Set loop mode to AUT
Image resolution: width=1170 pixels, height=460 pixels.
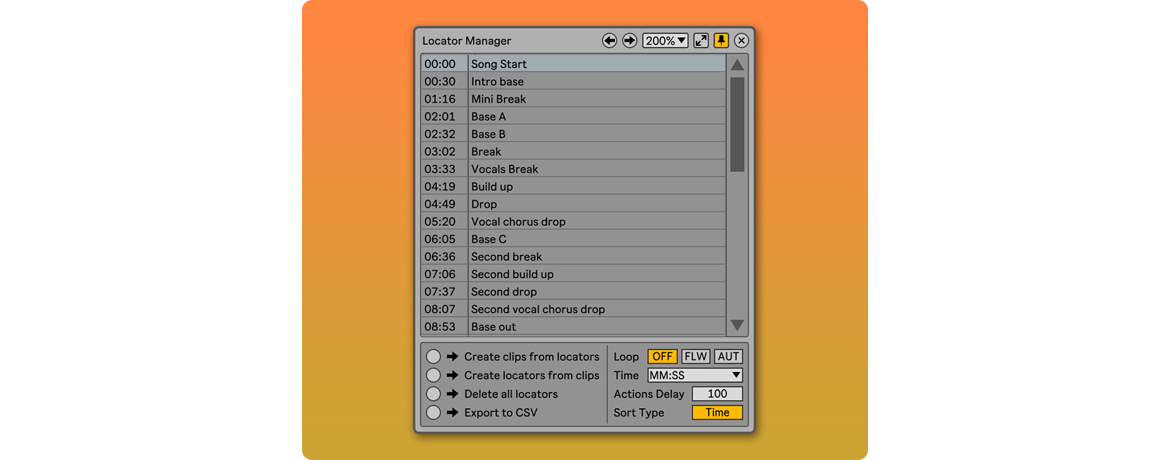[728, 356]
